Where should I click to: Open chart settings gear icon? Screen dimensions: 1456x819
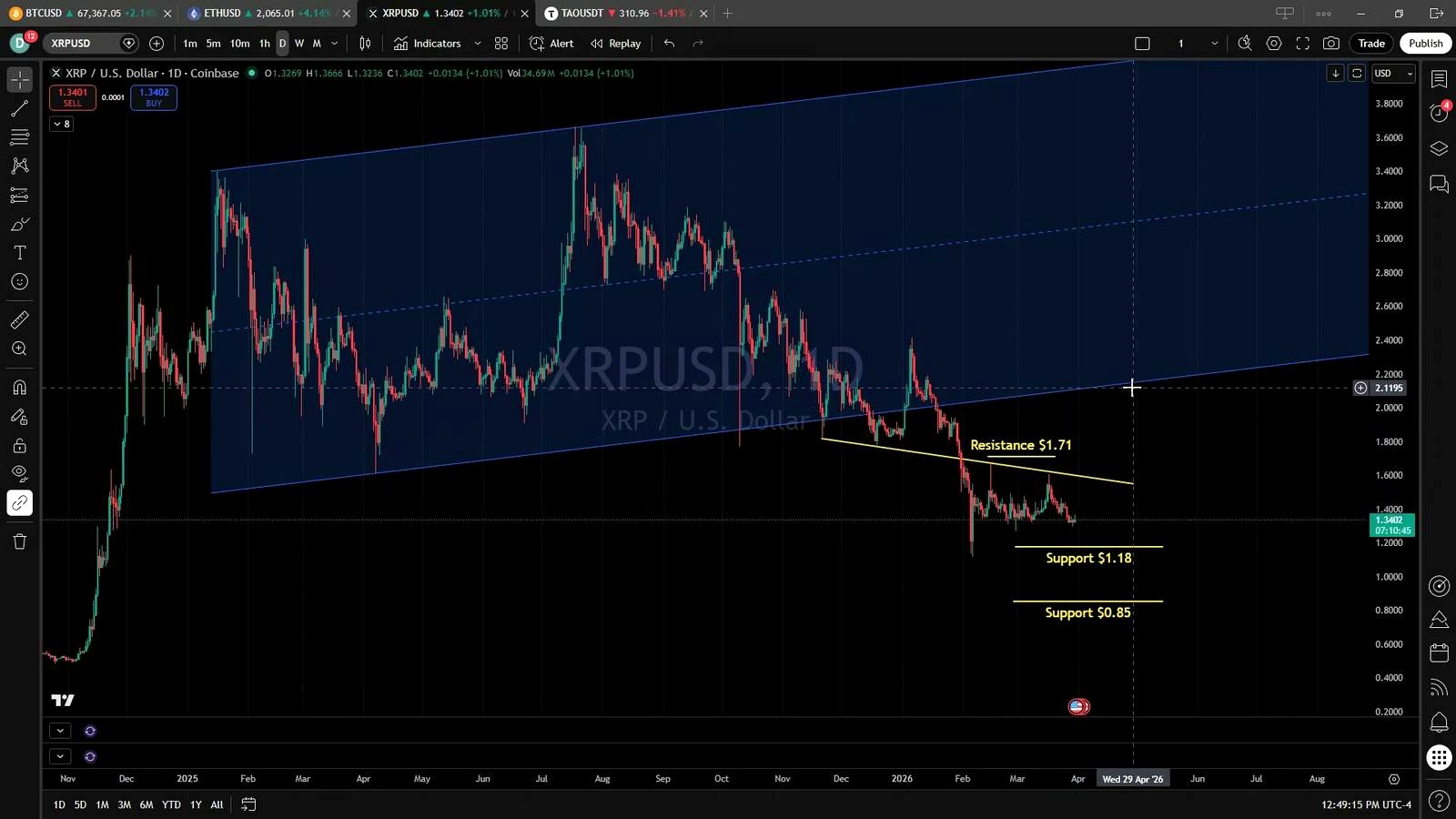click(1274, 43)
